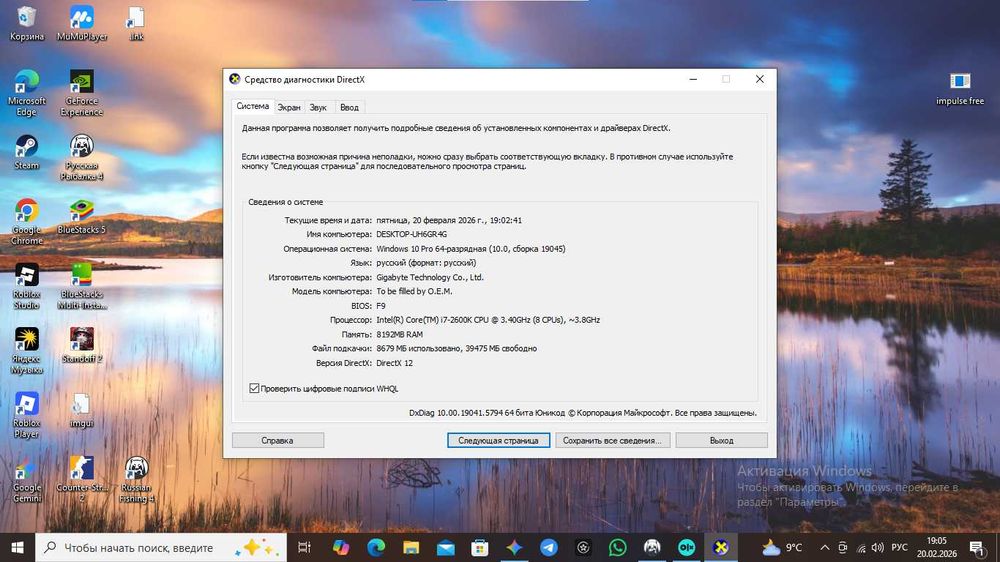Open the Корзина recycle bin icon

(27, 24)
